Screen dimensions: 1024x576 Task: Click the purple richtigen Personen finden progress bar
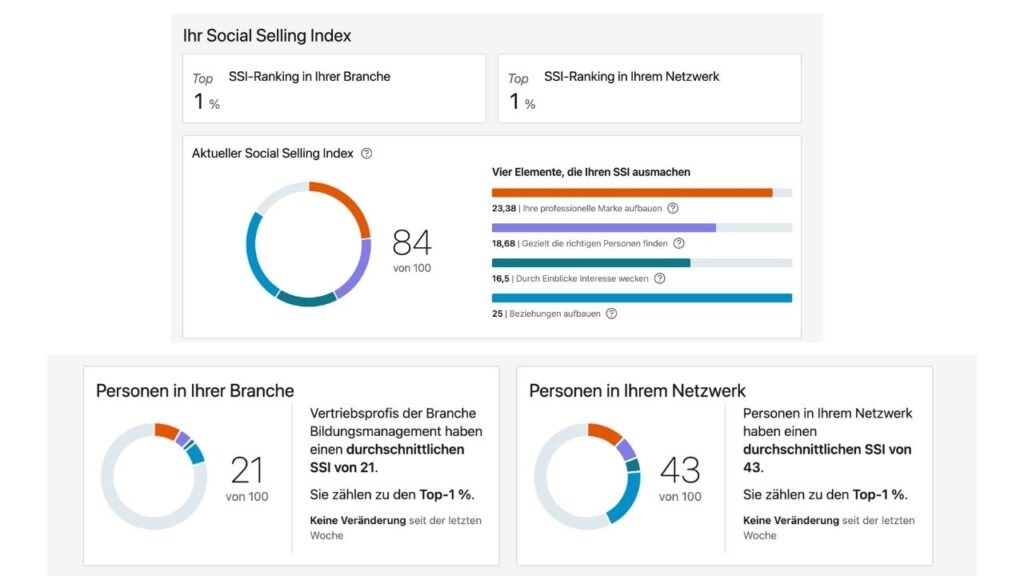[x=642, y=228]
